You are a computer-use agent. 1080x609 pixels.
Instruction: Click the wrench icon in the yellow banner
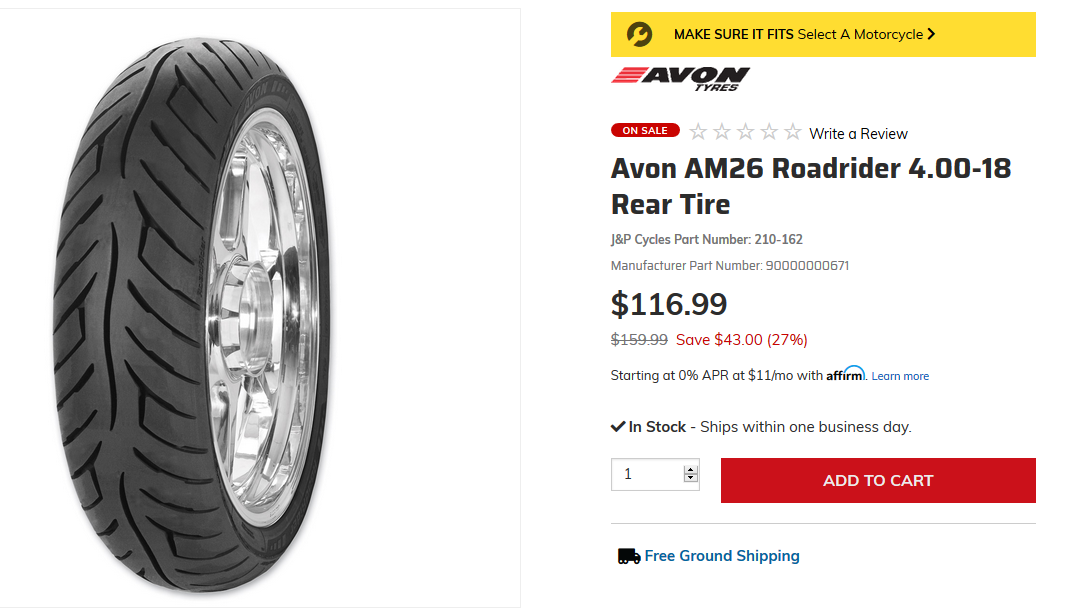(x=639, y=34)
